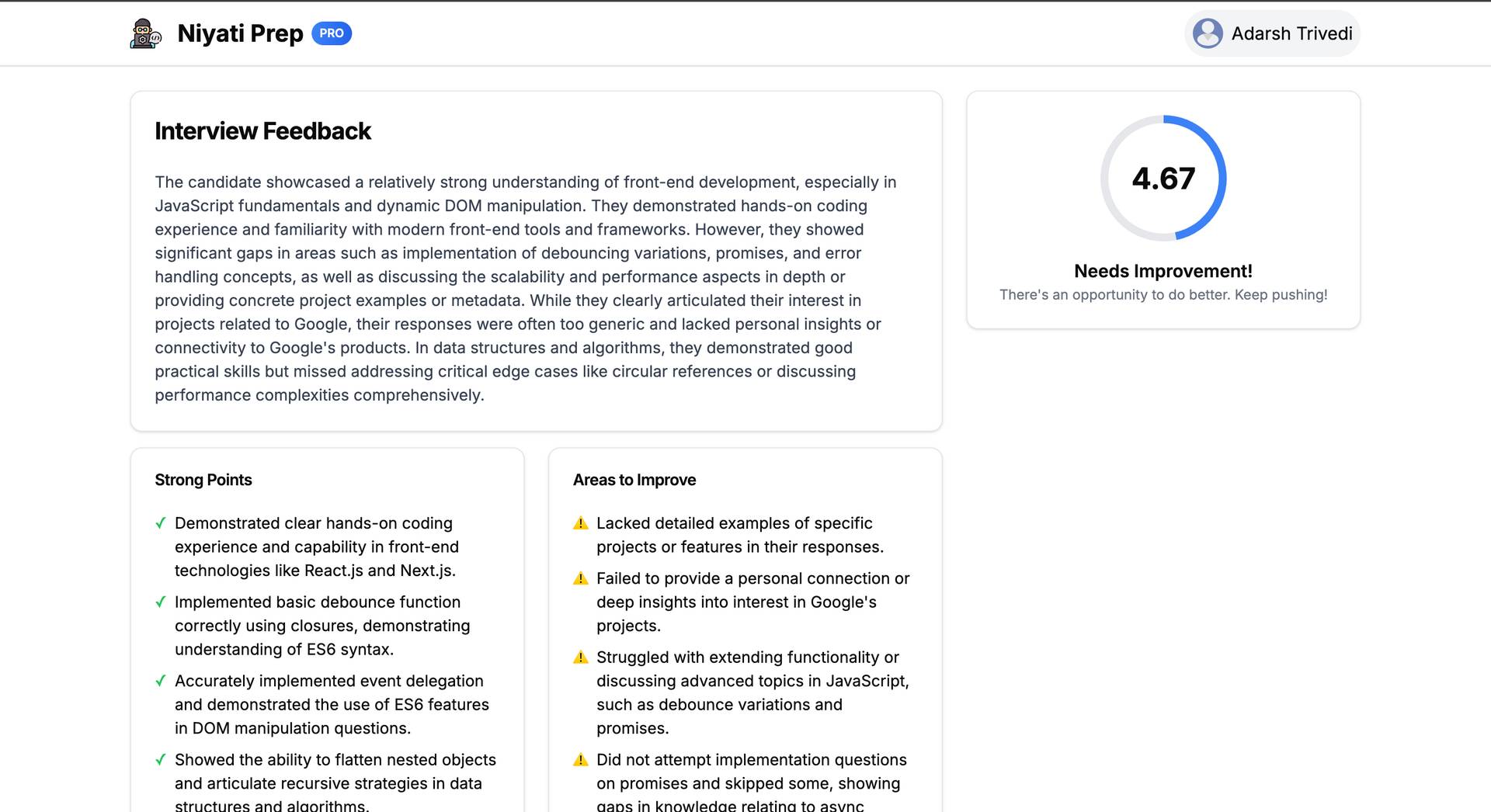The image size is (1491, 812).
Task: Click the warning icon beside struggled with extending functionality
Action: (580, 658)
